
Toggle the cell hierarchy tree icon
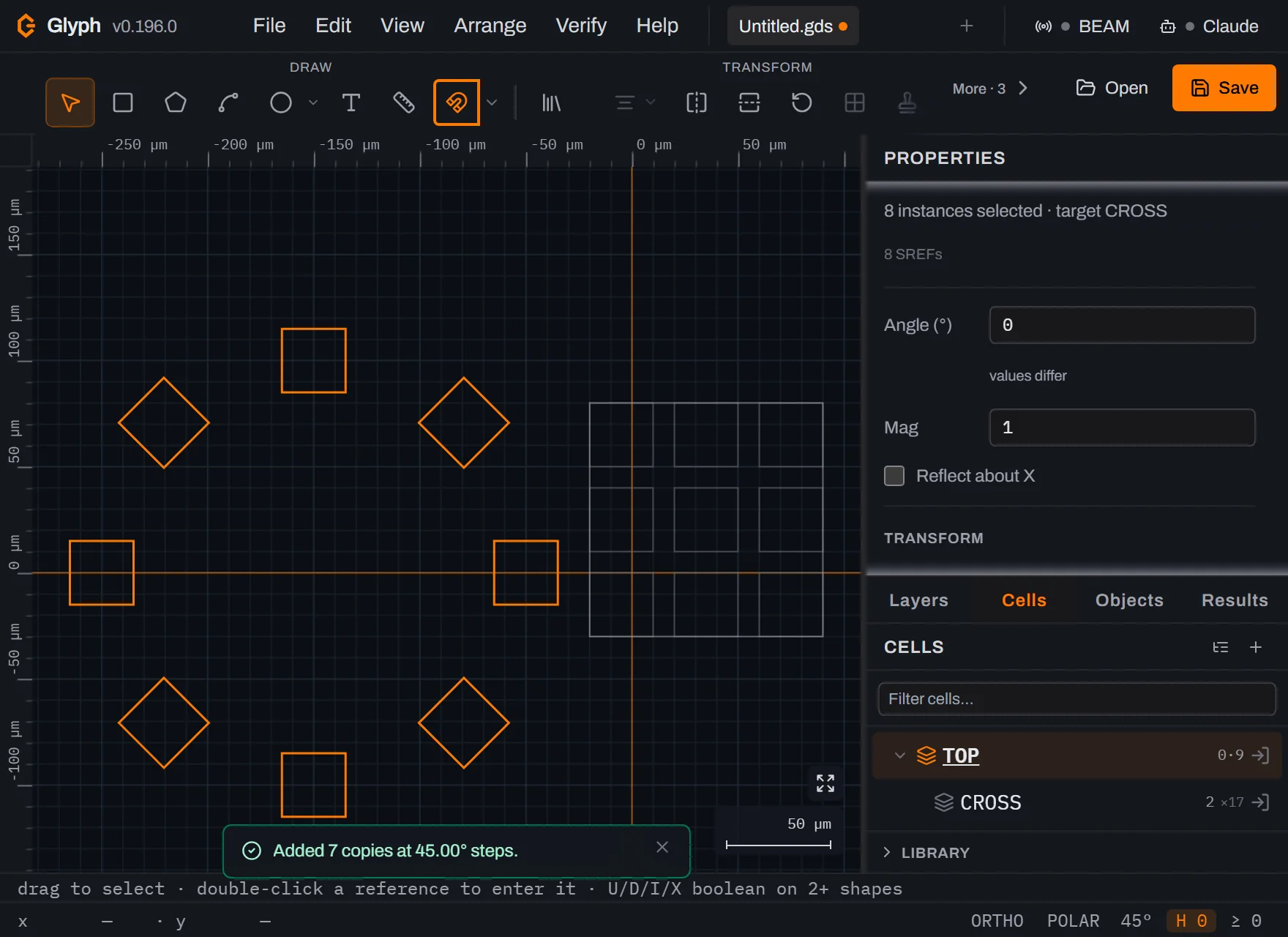1221,647
